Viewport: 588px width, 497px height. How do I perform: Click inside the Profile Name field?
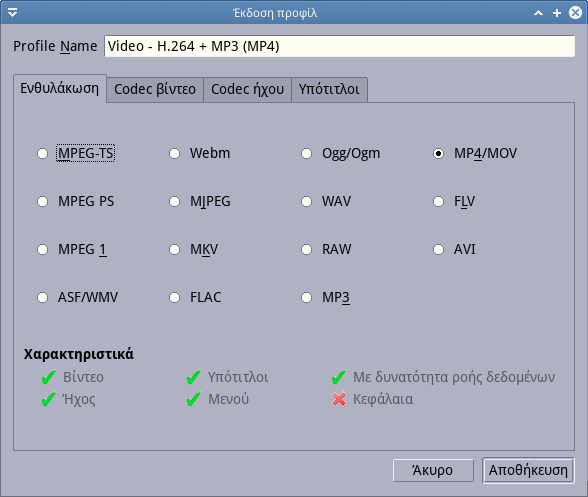click(339, 46)
